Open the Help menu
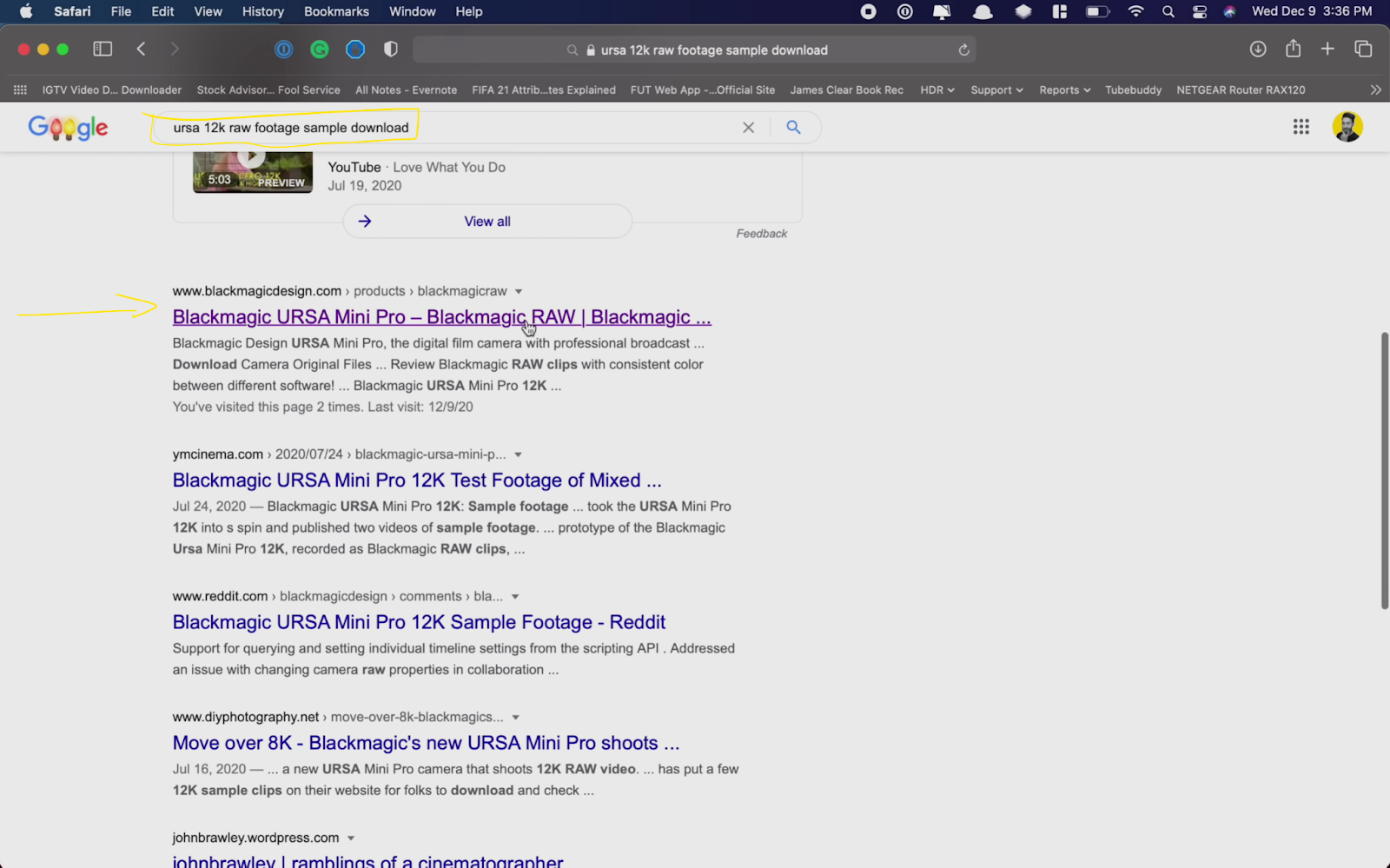The image size is (1390, 868). pyautogui.click(x=469, y=11)
